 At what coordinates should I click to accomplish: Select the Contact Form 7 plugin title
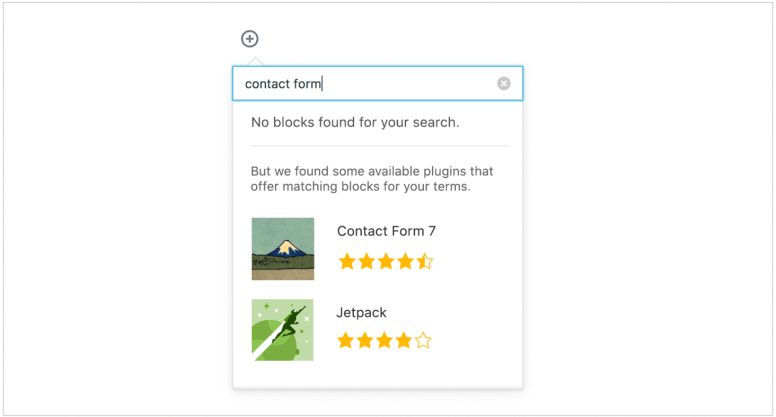(x=386, y=231)
